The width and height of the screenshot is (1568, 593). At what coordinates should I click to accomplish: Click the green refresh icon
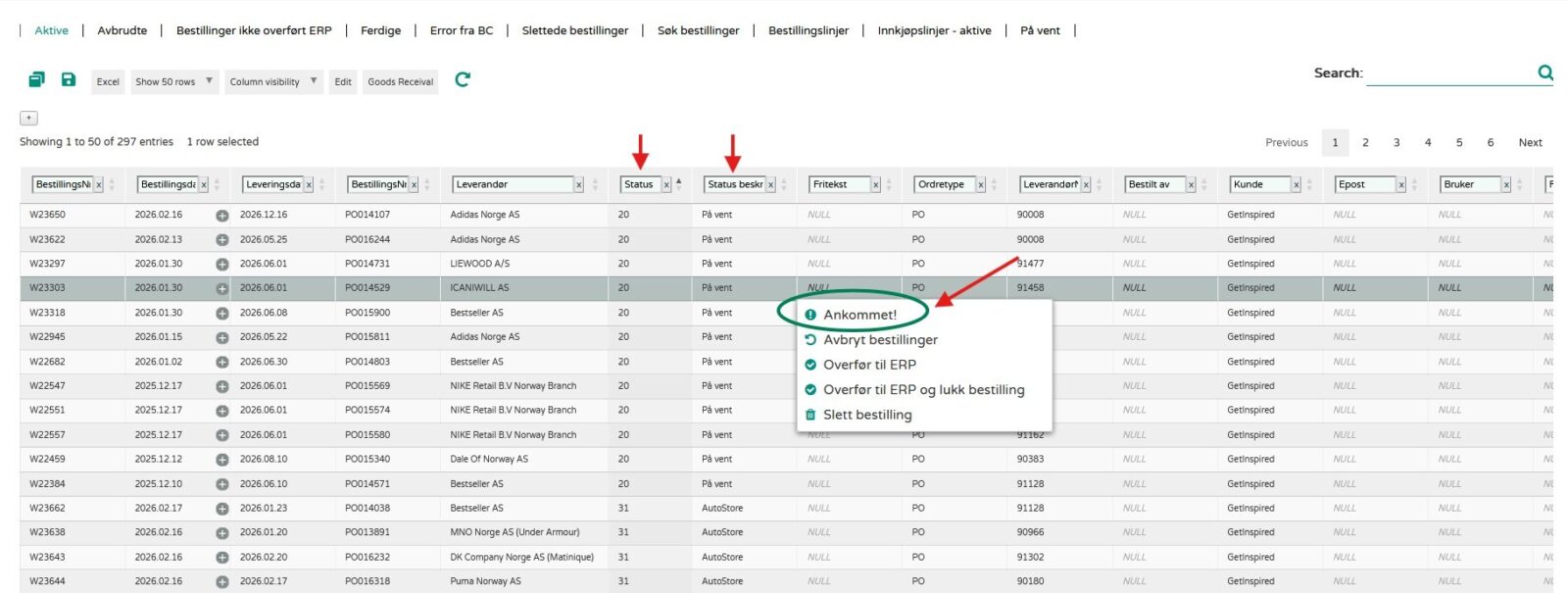pyautogui.click(x=463, y=79)
